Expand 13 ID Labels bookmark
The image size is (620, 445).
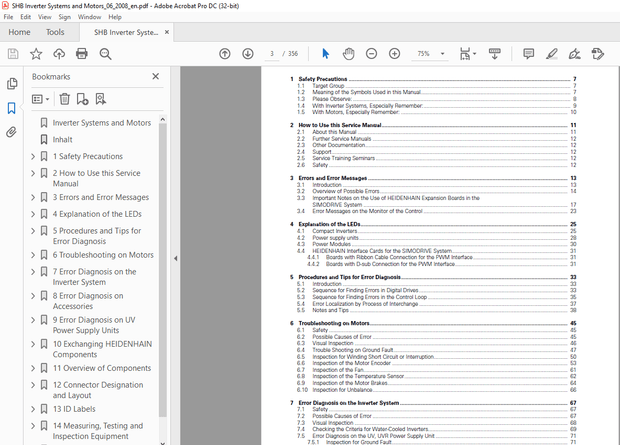[33, 409]
